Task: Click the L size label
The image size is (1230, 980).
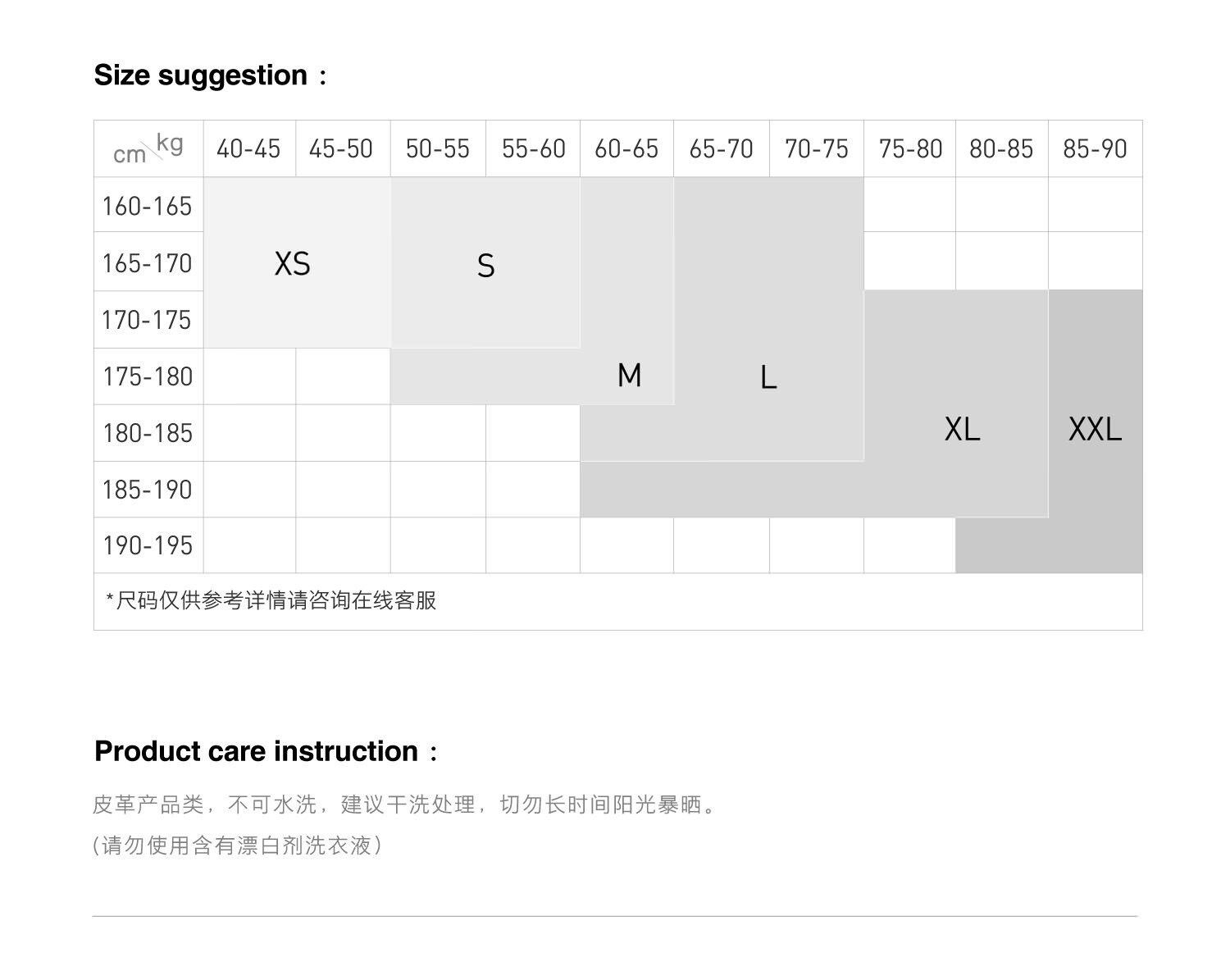Action: pos(768,377)
